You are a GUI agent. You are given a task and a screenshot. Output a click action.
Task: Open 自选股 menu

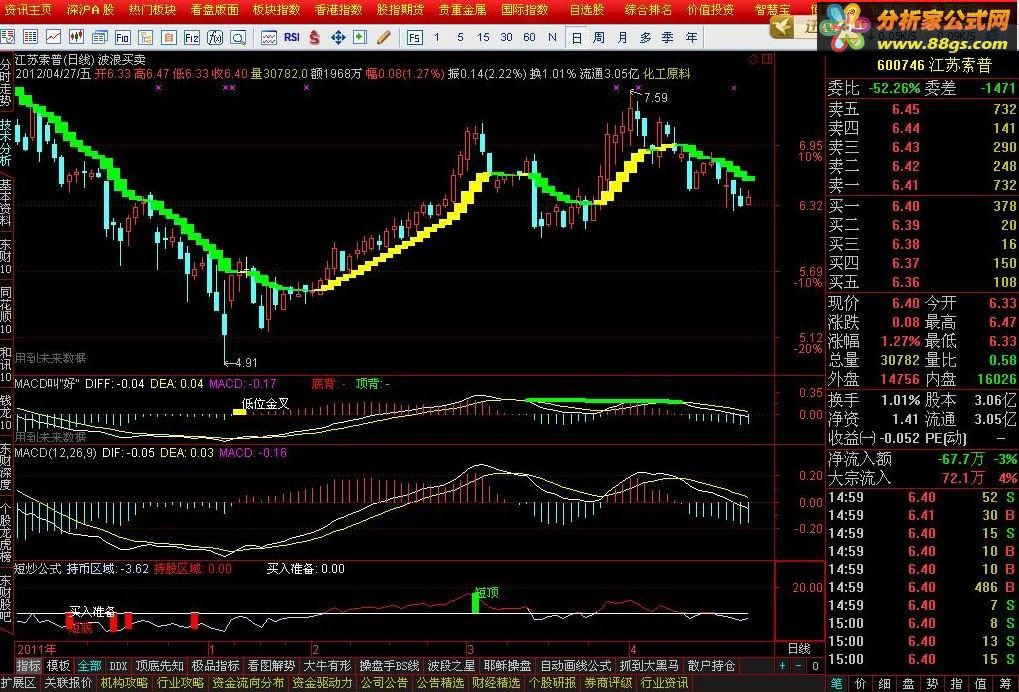(587, 10)
